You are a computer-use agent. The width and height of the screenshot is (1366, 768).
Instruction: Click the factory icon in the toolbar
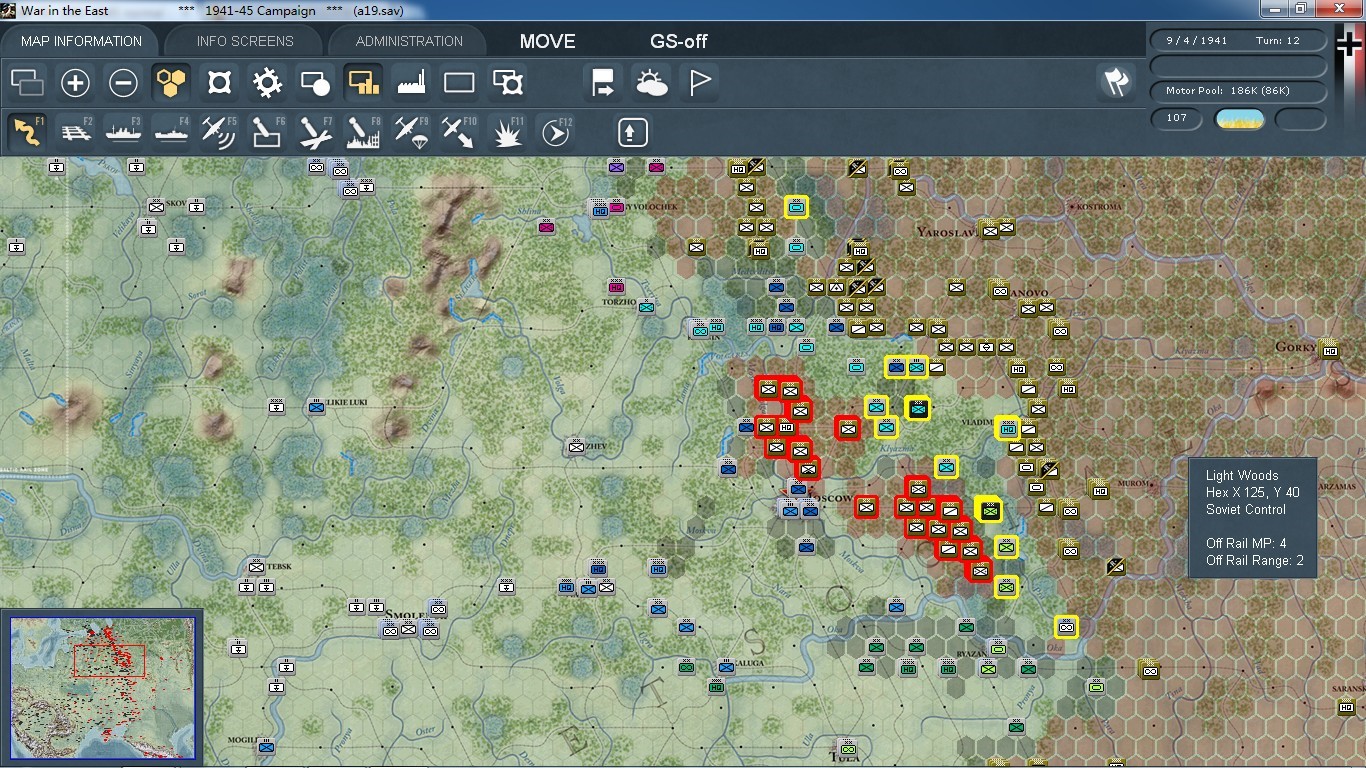[411, 83]
